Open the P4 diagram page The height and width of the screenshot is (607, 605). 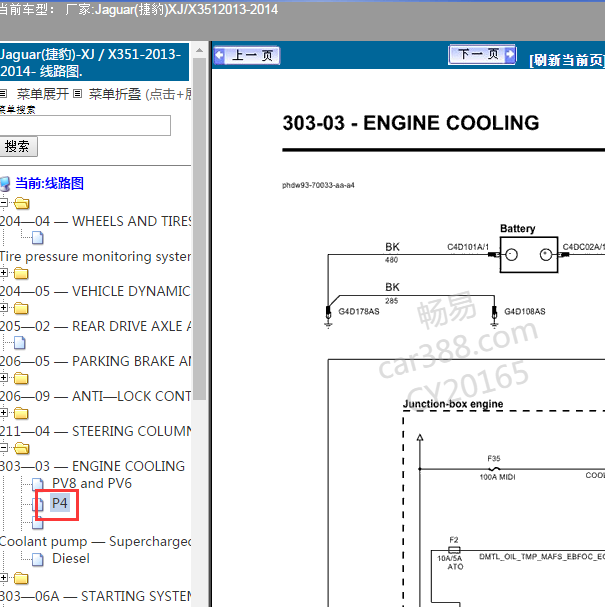click(60, 503)
